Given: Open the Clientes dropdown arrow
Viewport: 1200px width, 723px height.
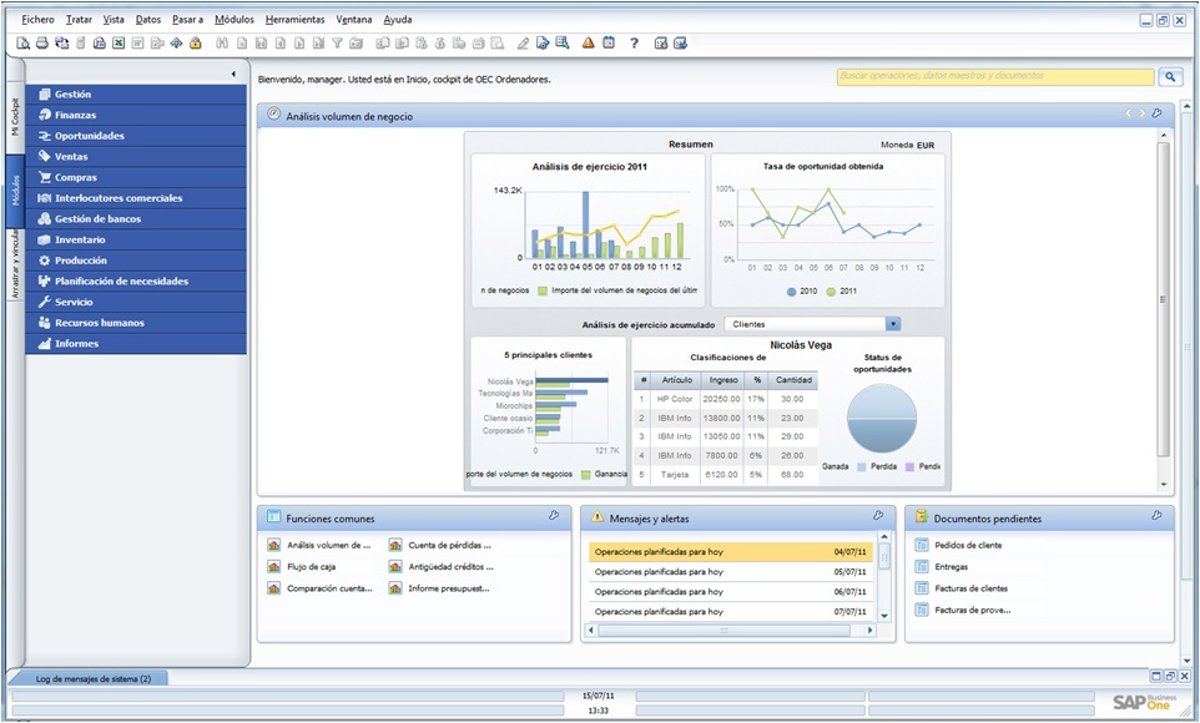Looking at the screenshot, I should [893, 324].
